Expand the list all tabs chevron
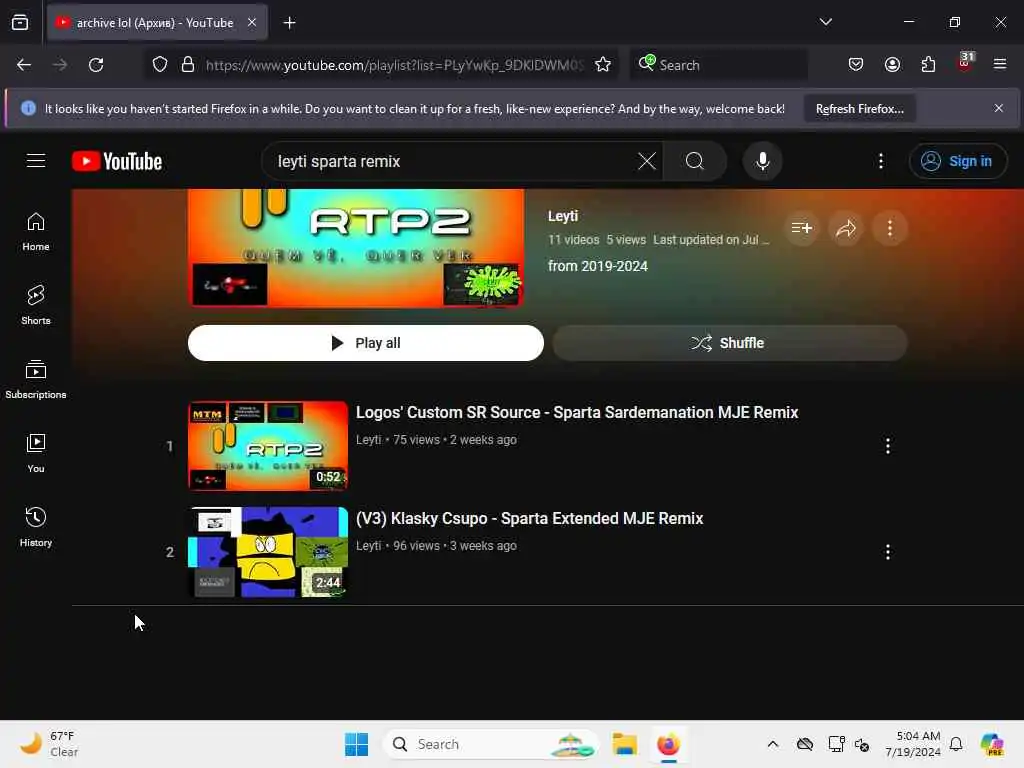Screen dimensions: 1024x768 coord(825,22)
